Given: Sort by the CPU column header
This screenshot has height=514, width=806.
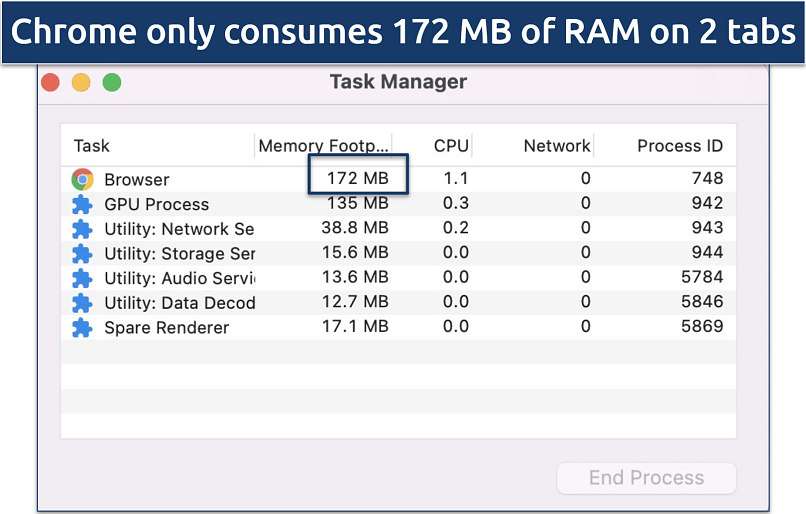Looking at the screenshot, I should (451, 146).
